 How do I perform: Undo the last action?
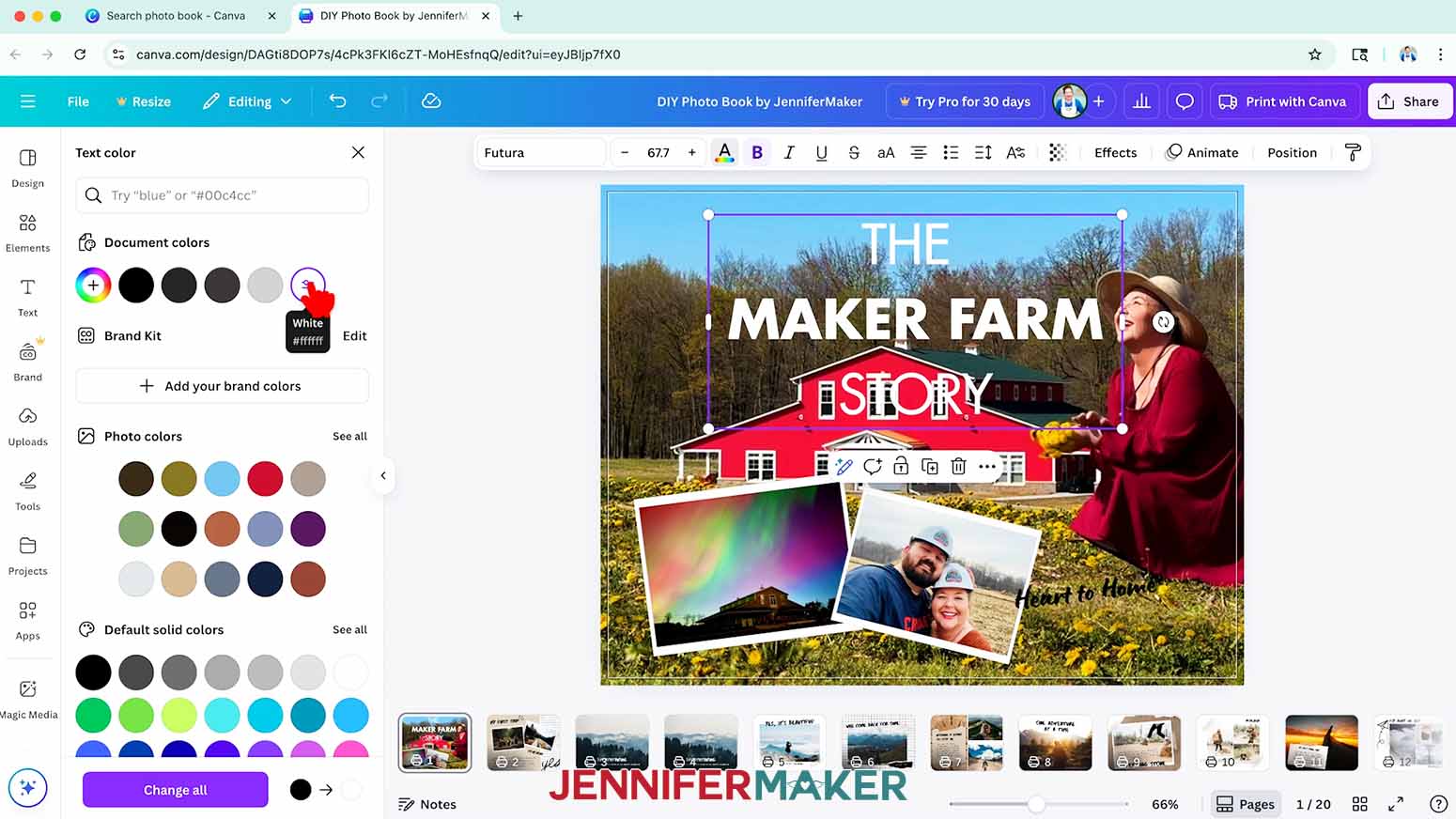(x=338, y=101)
